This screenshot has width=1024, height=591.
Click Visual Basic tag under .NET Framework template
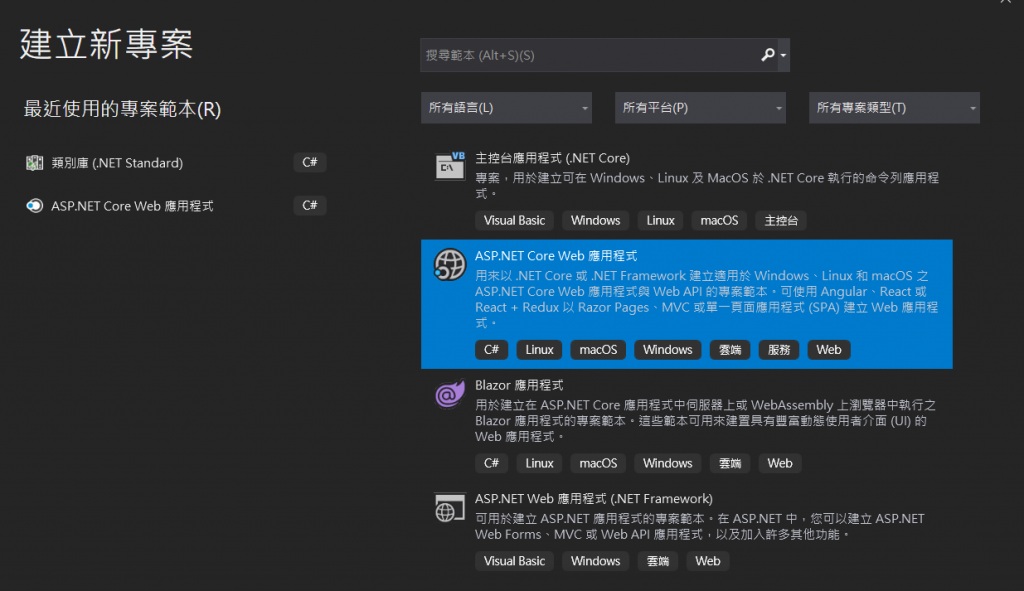pos(514,562)
